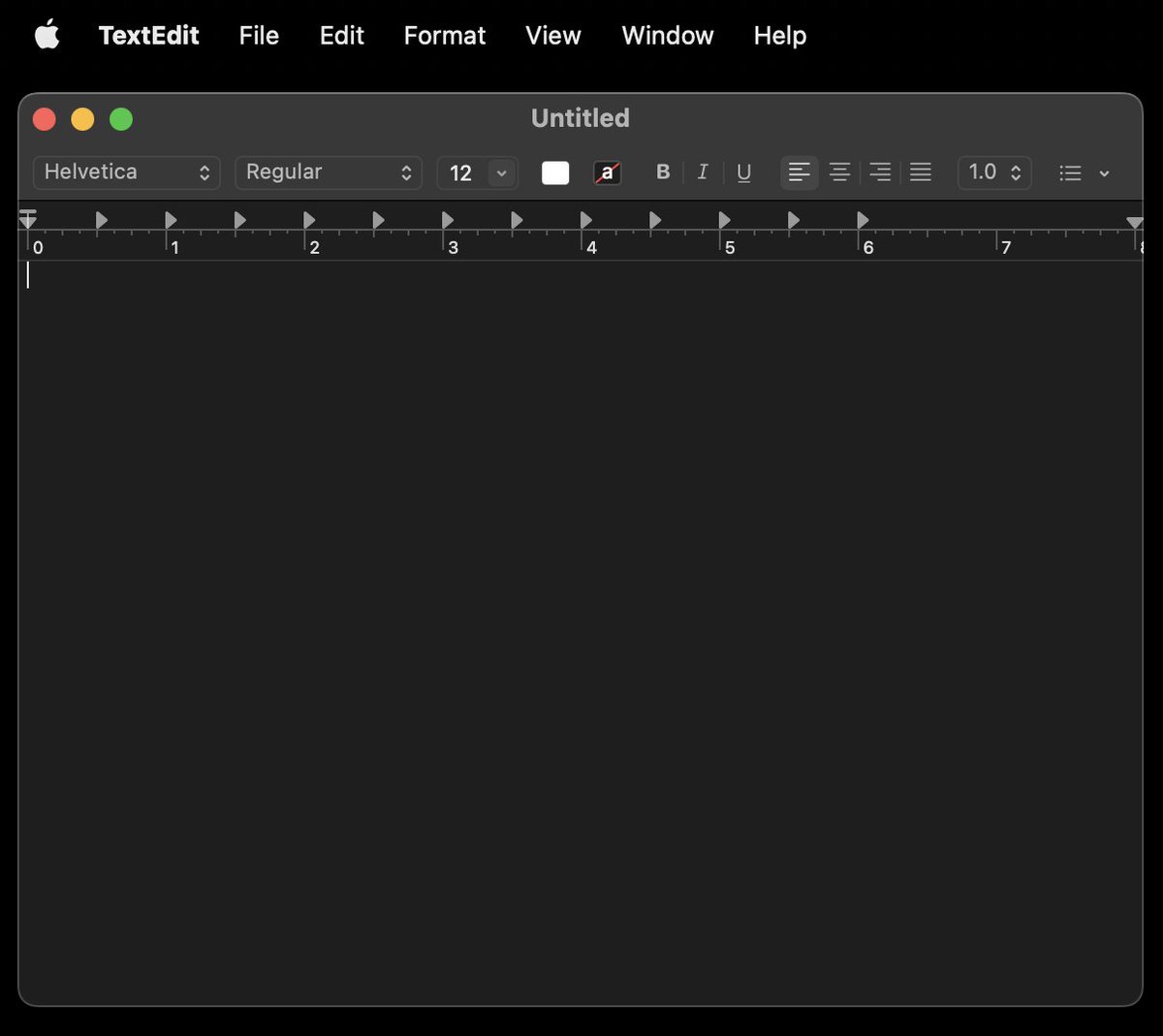Click the tab stop at ruler mark 6
This screenshot has width=1163, height=1036.
click(863, 220)
